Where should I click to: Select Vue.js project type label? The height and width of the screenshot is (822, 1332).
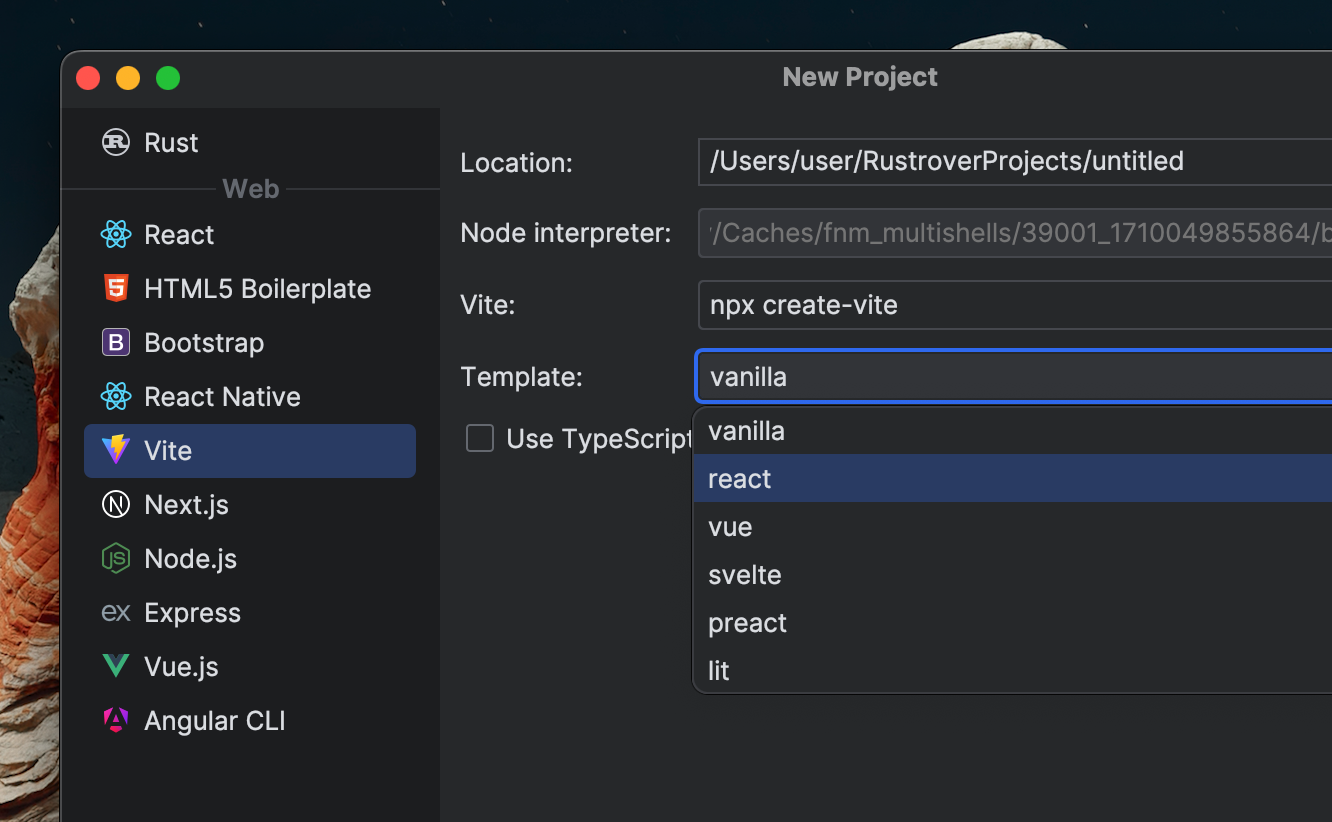click(x=181, y=667)
